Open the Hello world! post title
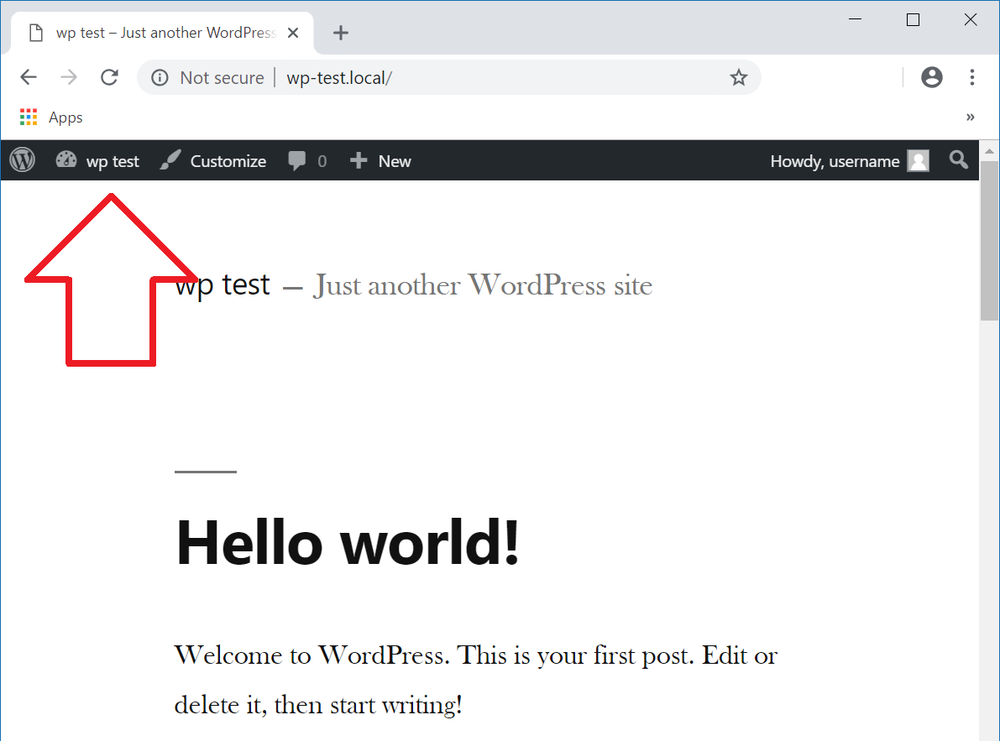 [x=348, y=543]
